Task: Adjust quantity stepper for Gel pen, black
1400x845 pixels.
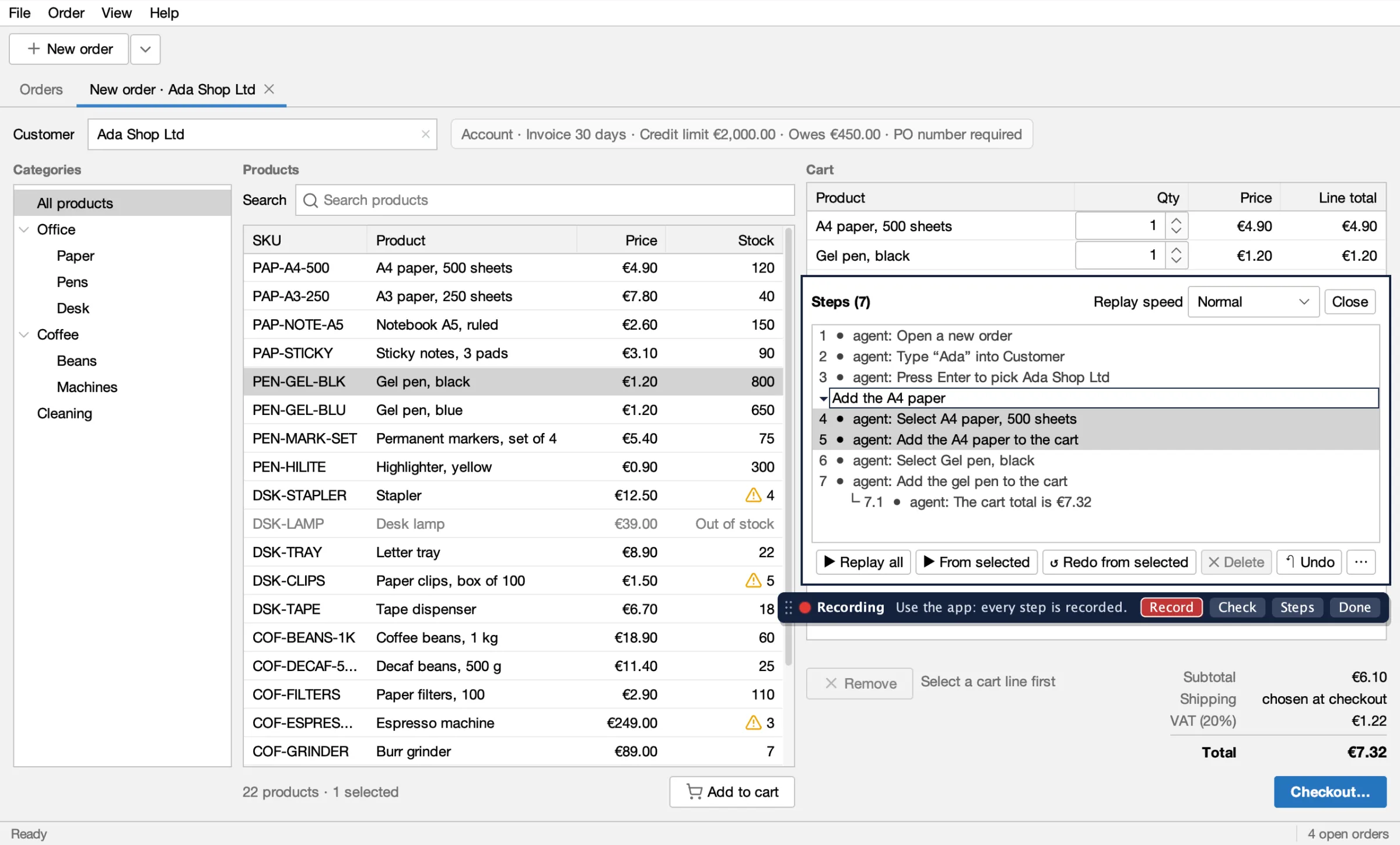Action: [x=1176, y=255]
